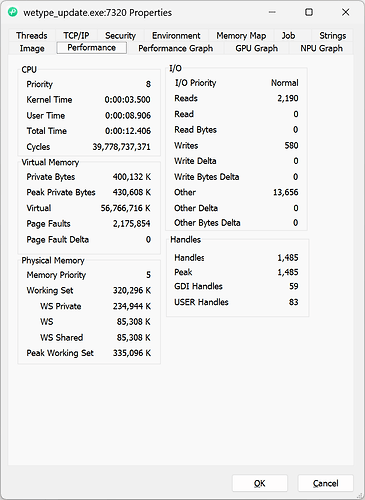Click the Cycles value in CPU group
The height and width of the screenshot is (500, 365).
(121, 147)
